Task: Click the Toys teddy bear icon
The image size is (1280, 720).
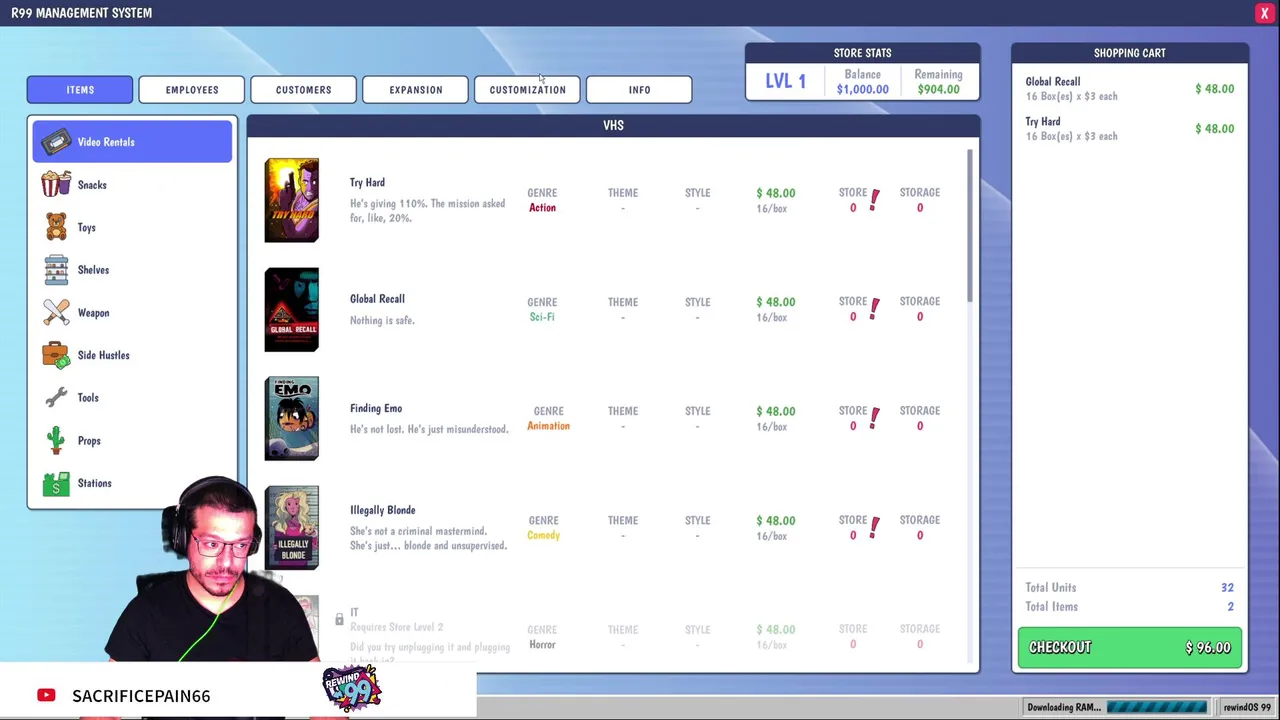Action: [56, 227]
